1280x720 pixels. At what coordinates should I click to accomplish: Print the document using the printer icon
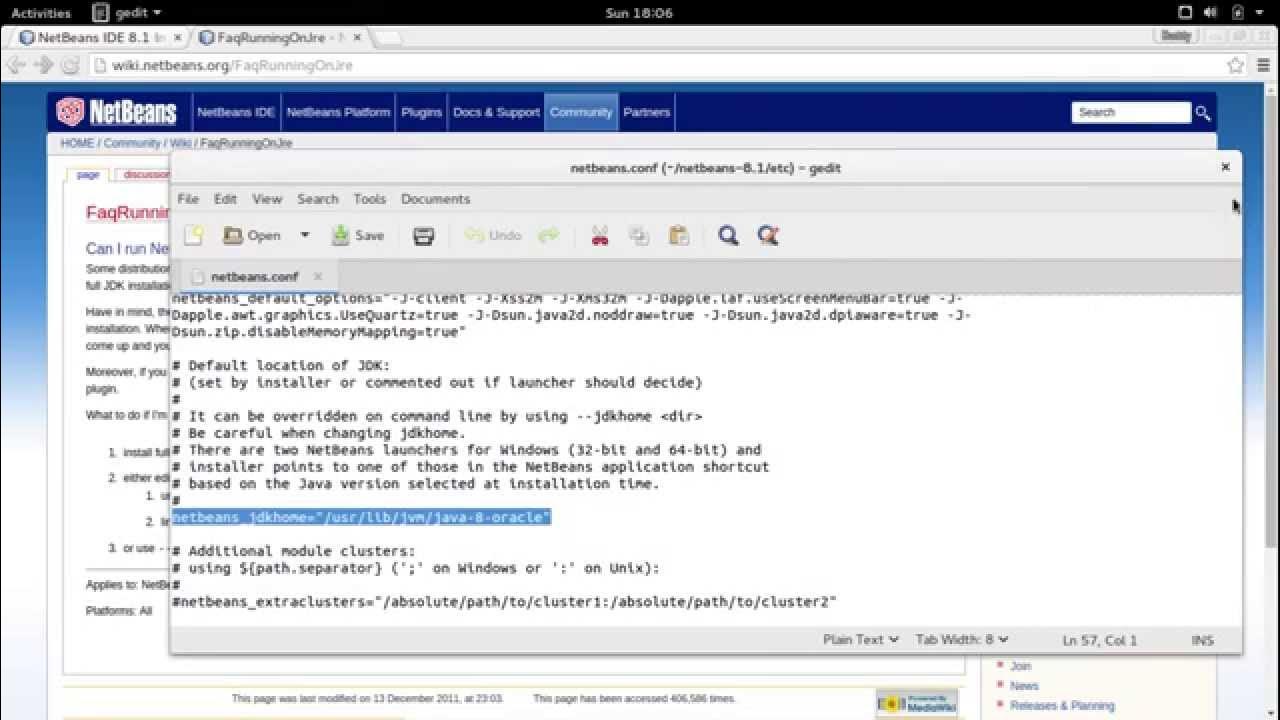[x=424, y=235]
